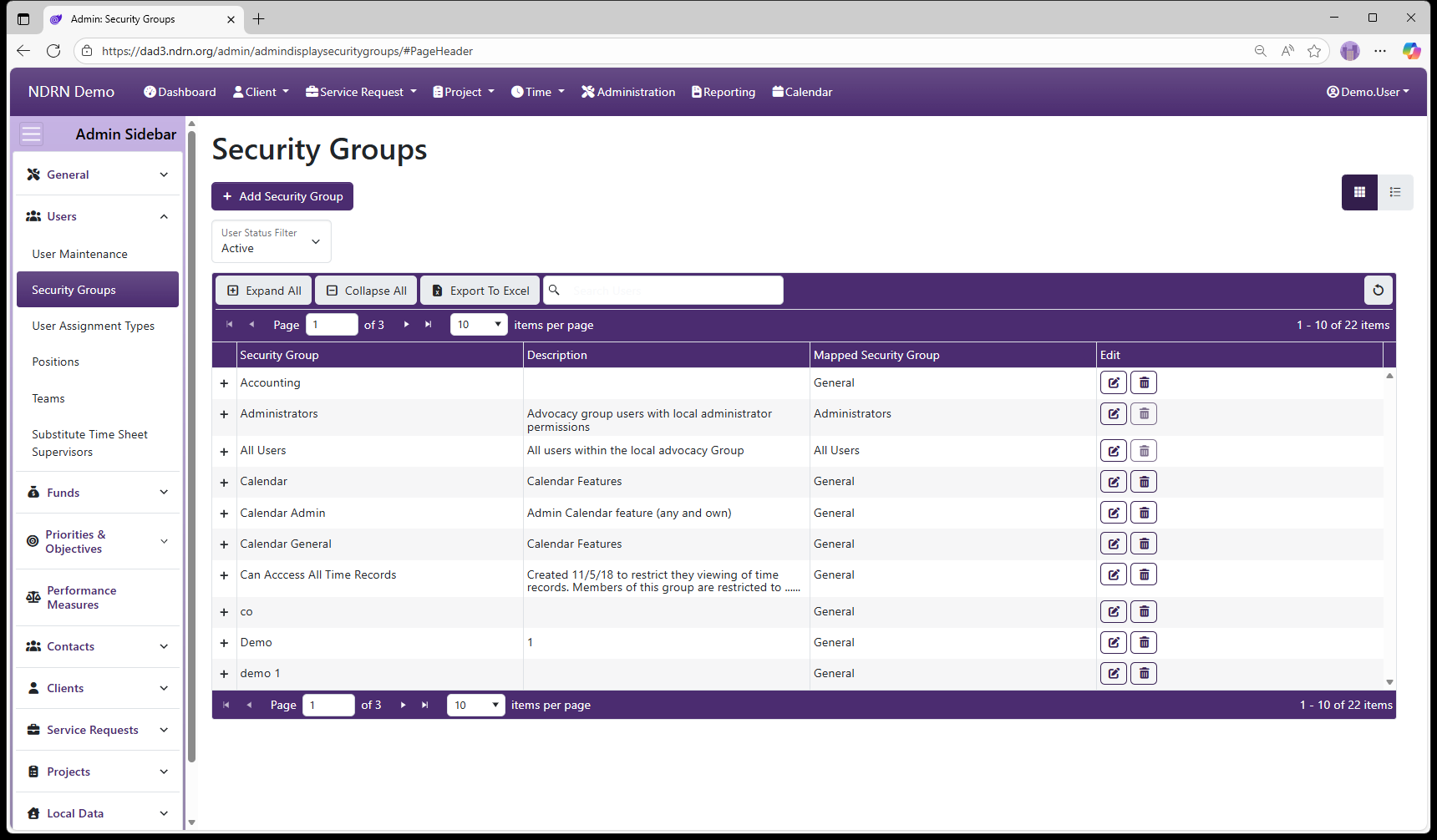Expand the Accounting row

(224, 383)
